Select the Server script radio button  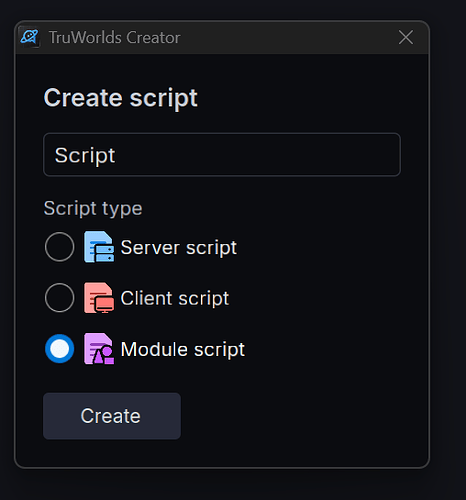tap(59, 247)
